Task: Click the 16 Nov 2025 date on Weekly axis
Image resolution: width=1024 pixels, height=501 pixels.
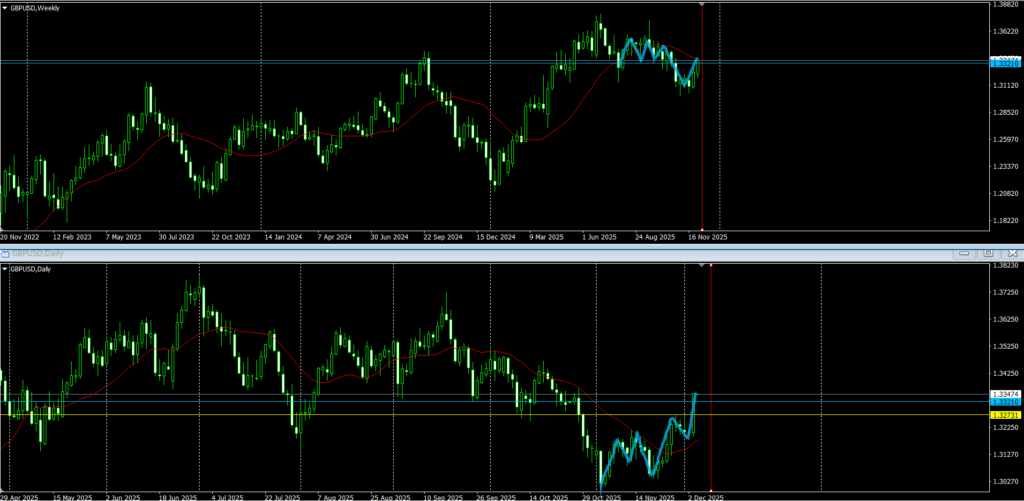Action: coord(705,238)
